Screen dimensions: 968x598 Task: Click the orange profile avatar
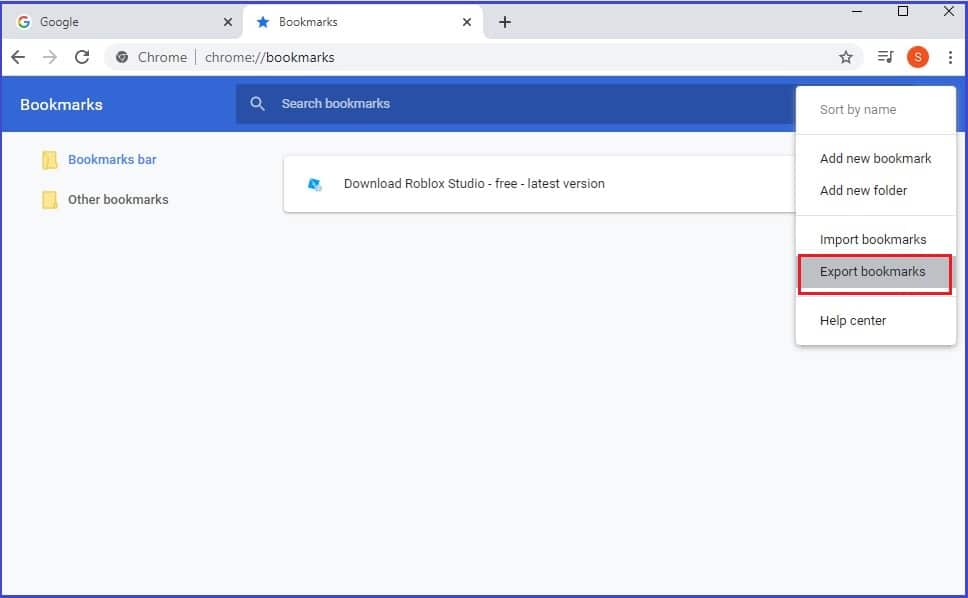[x=917, y=57]
